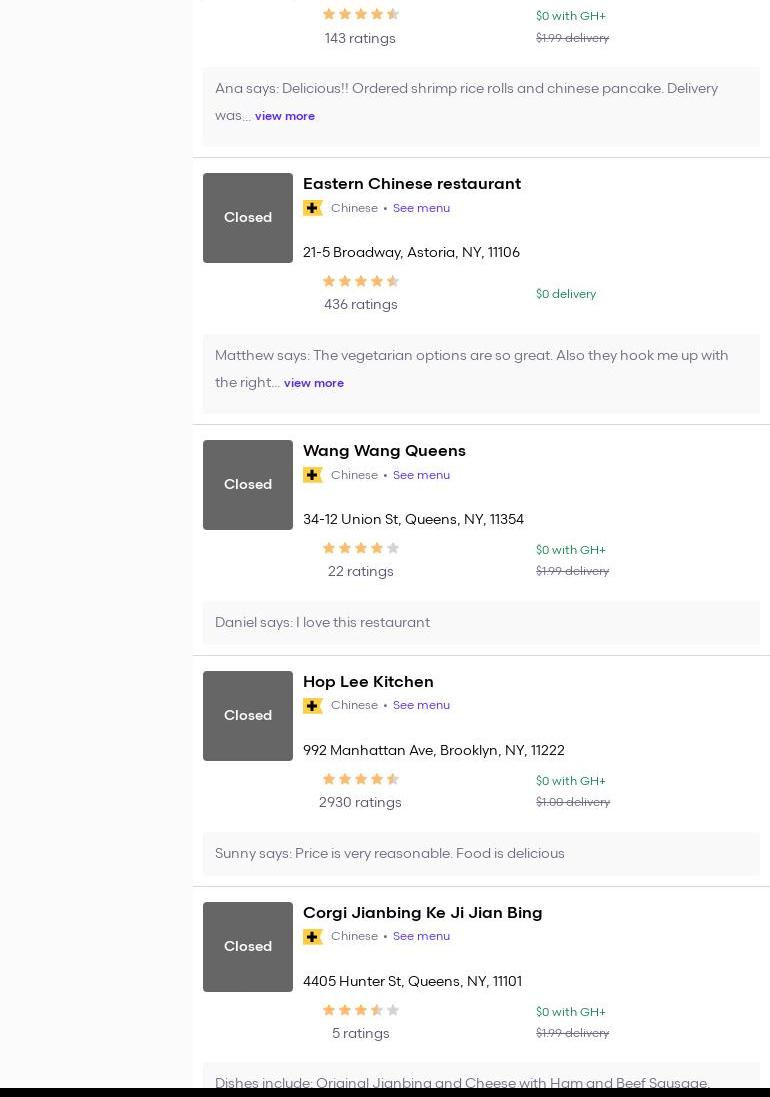
Task: Open See menu for Wang Wang Queens
Action: click(x=421, y=475)
